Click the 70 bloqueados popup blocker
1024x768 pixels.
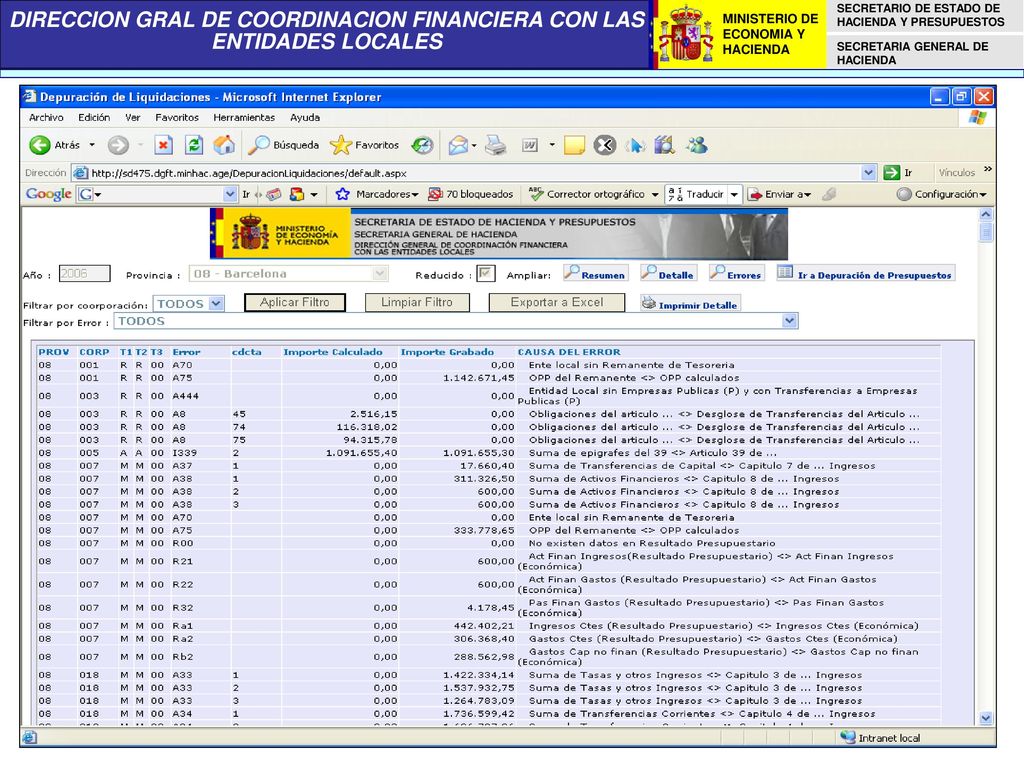(x=470, y=194)
